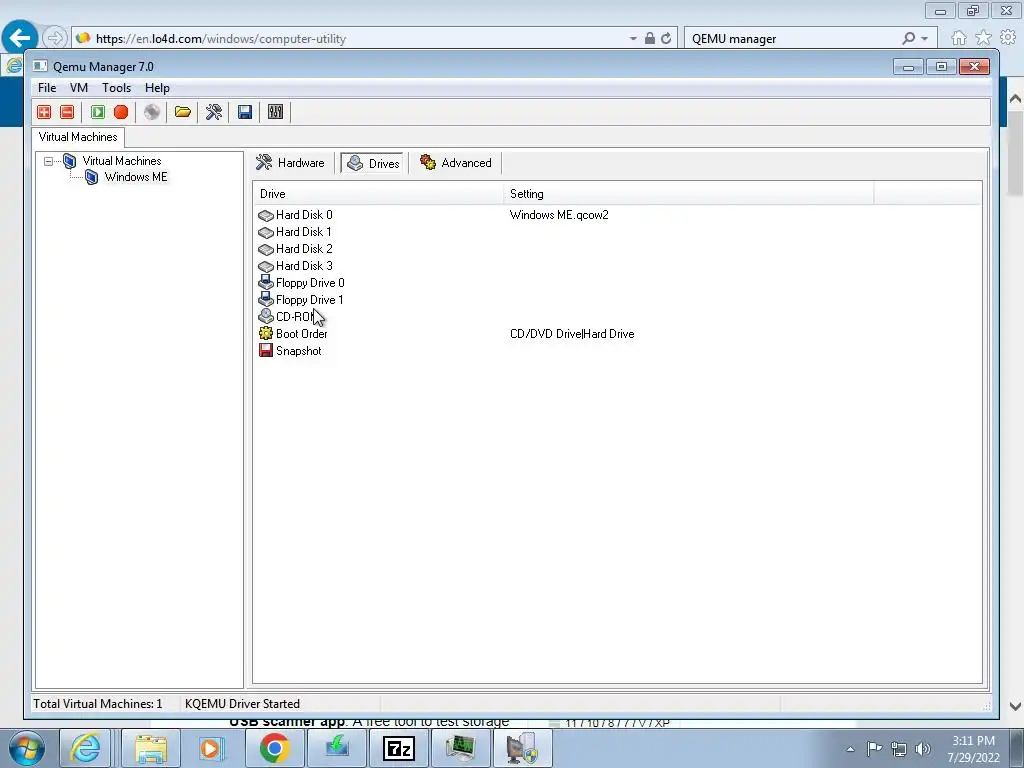
Task: Click the hammer and wrench toolbar icon
Action: 214,112
